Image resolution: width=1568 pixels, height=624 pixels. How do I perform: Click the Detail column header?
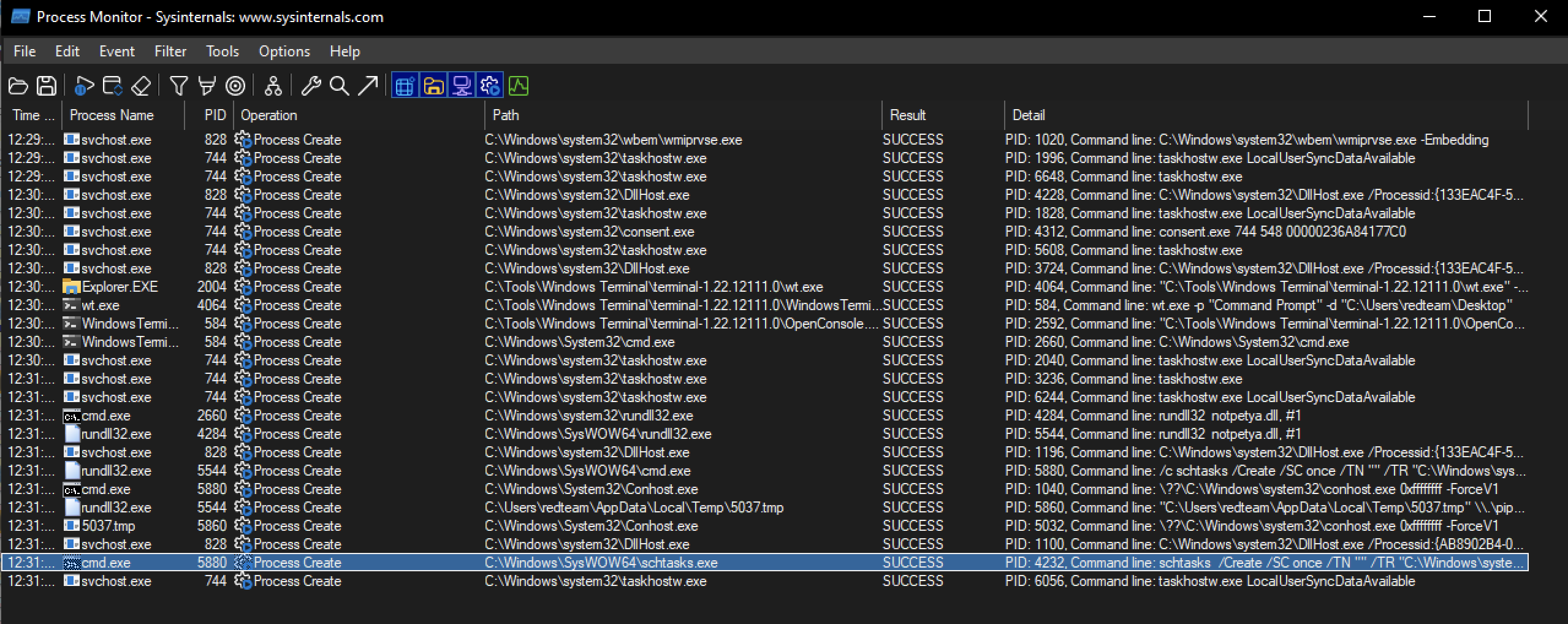(x=1266, y=115)
